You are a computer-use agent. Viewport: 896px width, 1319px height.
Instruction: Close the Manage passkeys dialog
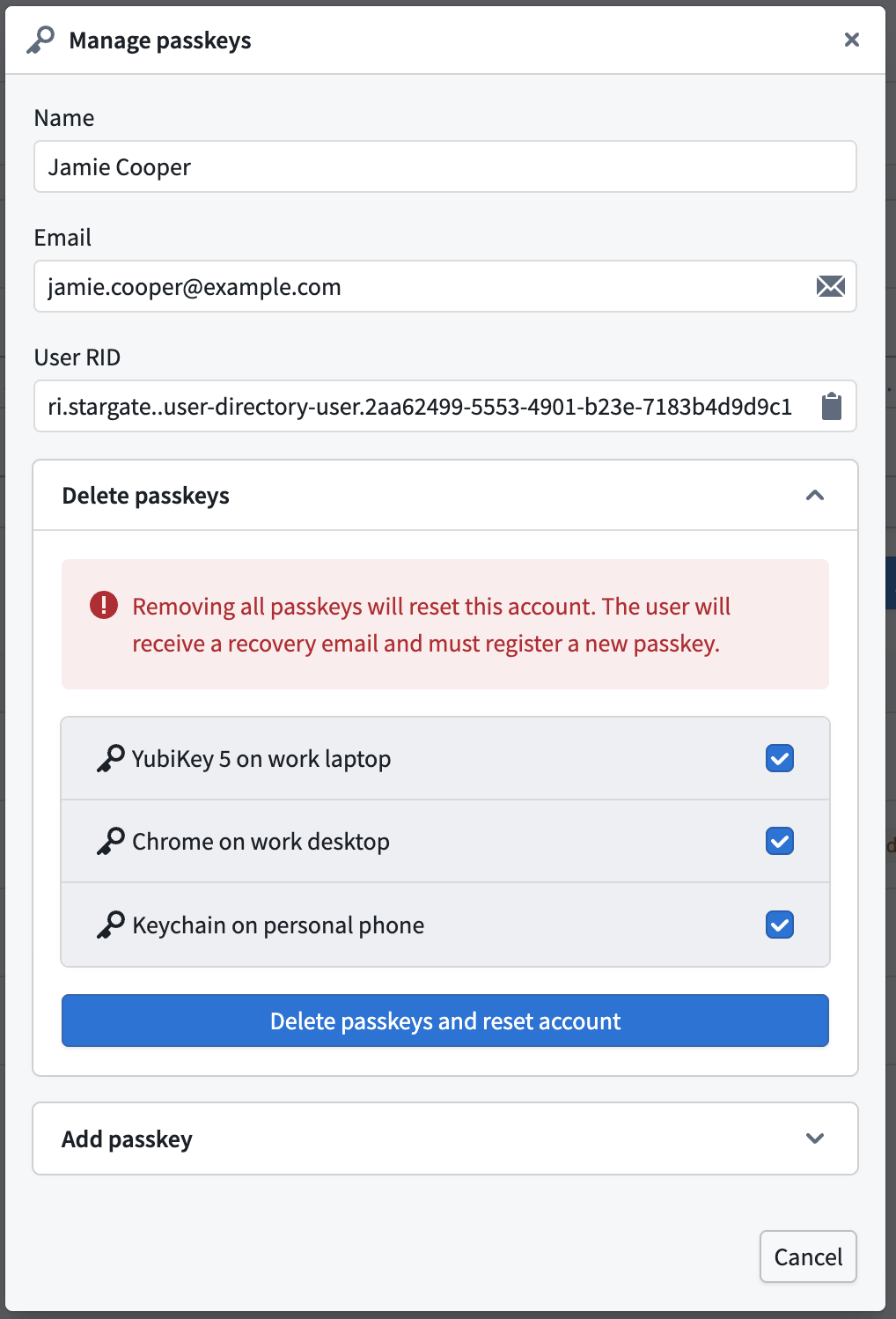pos(851,40)
